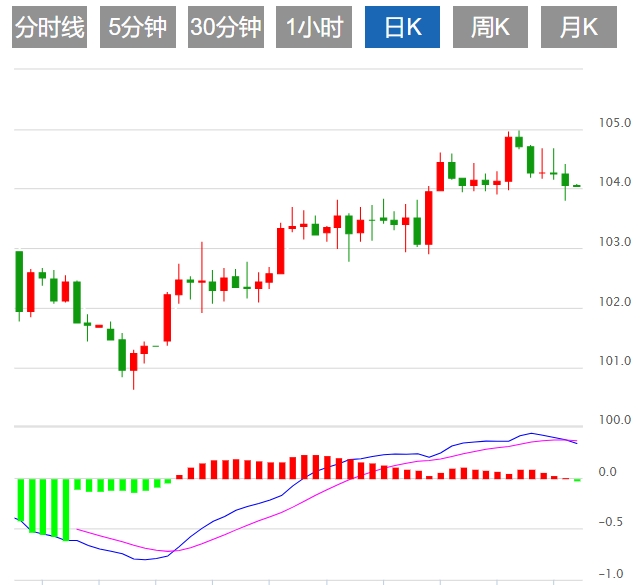Click the last green MACD bar
Screen dimensions: 643x585
click(x=577, y=480)
